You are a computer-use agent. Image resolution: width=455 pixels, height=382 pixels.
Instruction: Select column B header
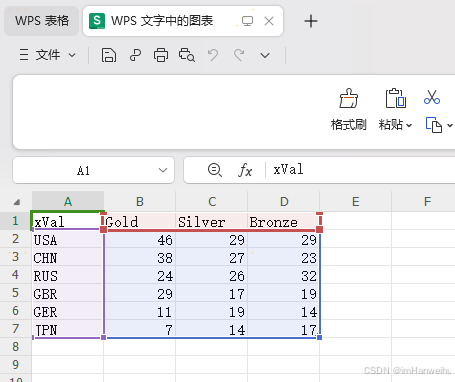point(140,201)
